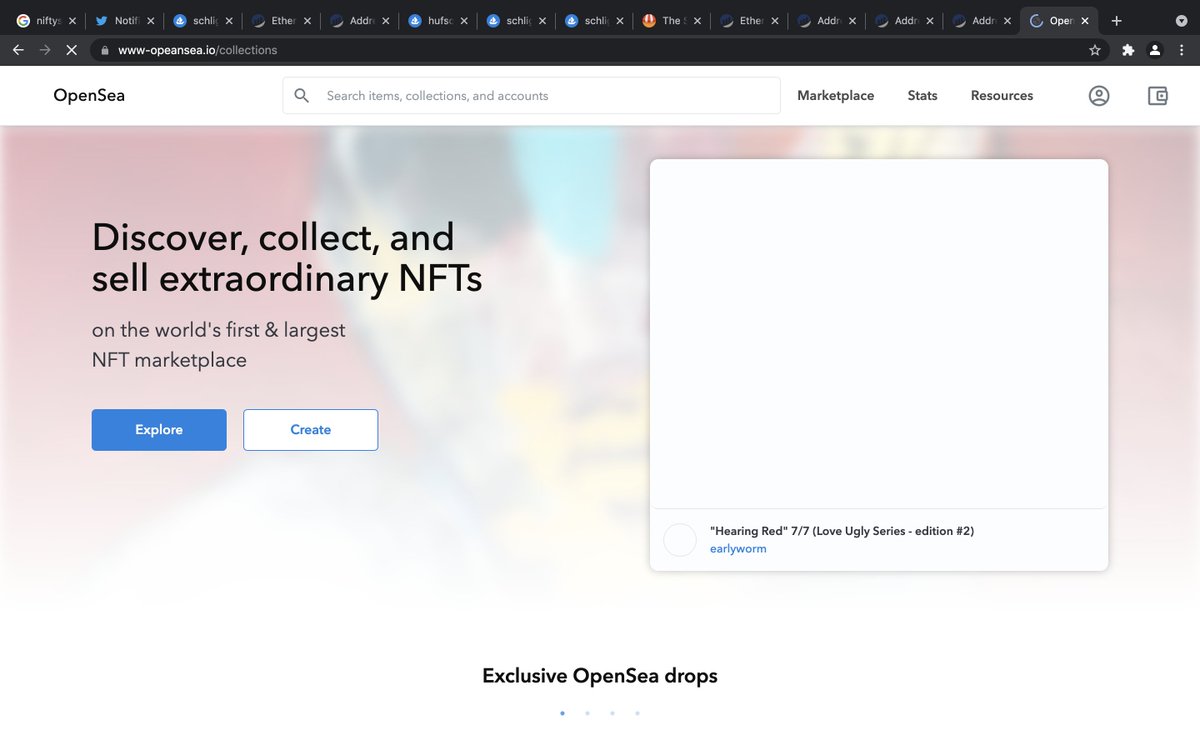1200x750 pixels.
Task: Select the active Open tab
Action: click(1058, 20)
